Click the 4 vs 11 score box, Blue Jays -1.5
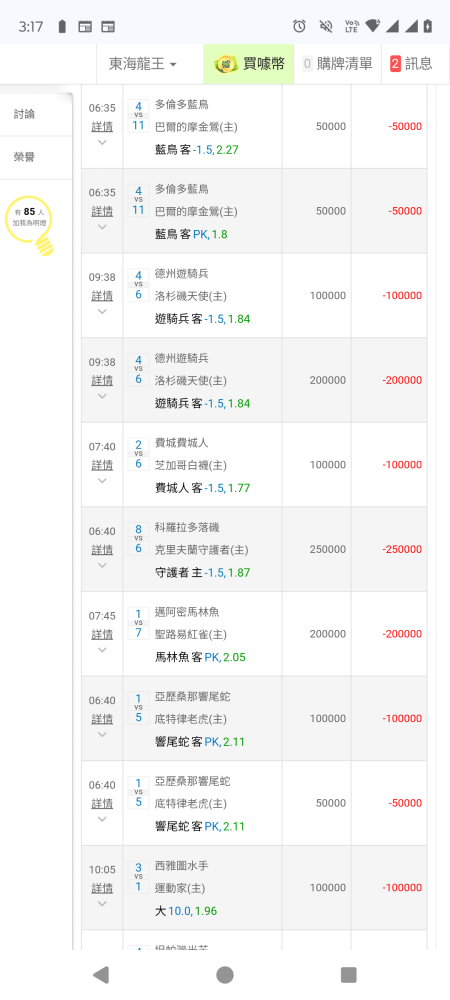This screenshot has height=1000, width=450. coord(138,115)
